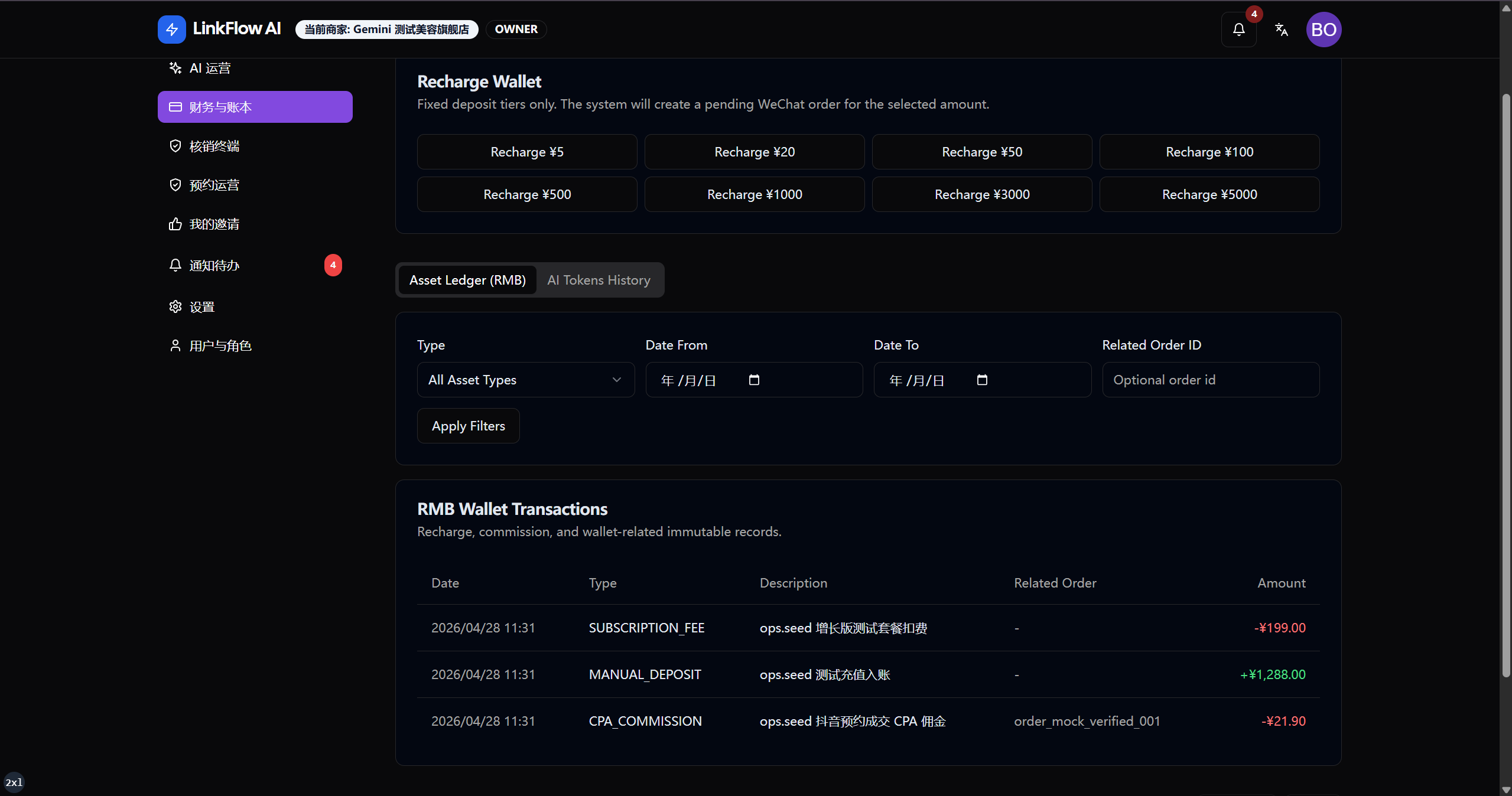Click the Recharge ¥3000 button
This screenshot has width=1512, height=796.
(982, 194)
